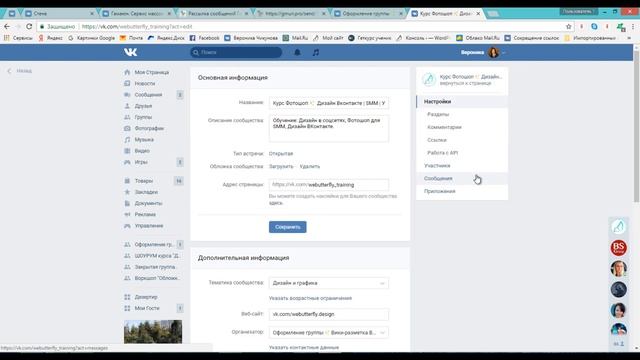Edit the Адрес страницы field
Viewport: 640px width, 360px height.
coord(329,185)
